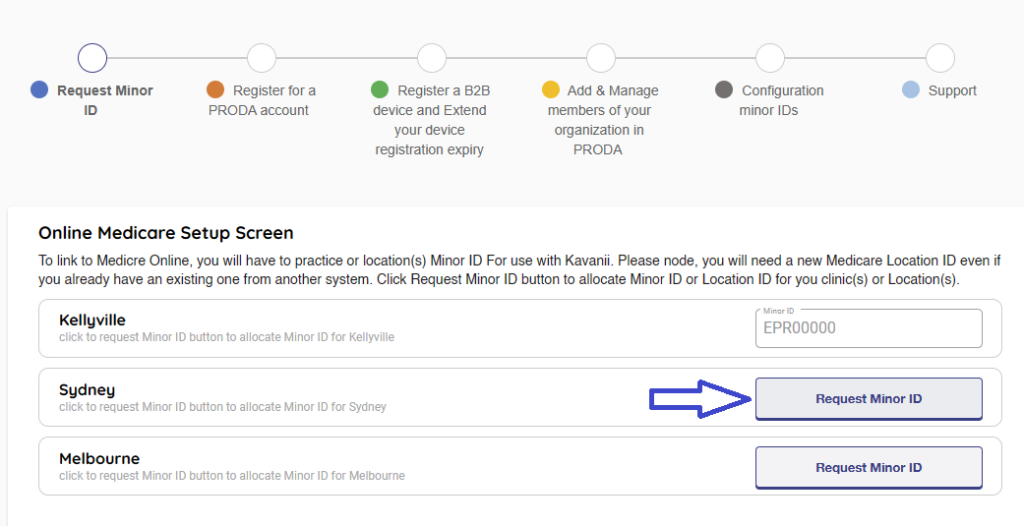The width and height of the screenshot is (1024, 526).
Task: Select the step circle above Register for a PRODA account
Action: point(261,58)
